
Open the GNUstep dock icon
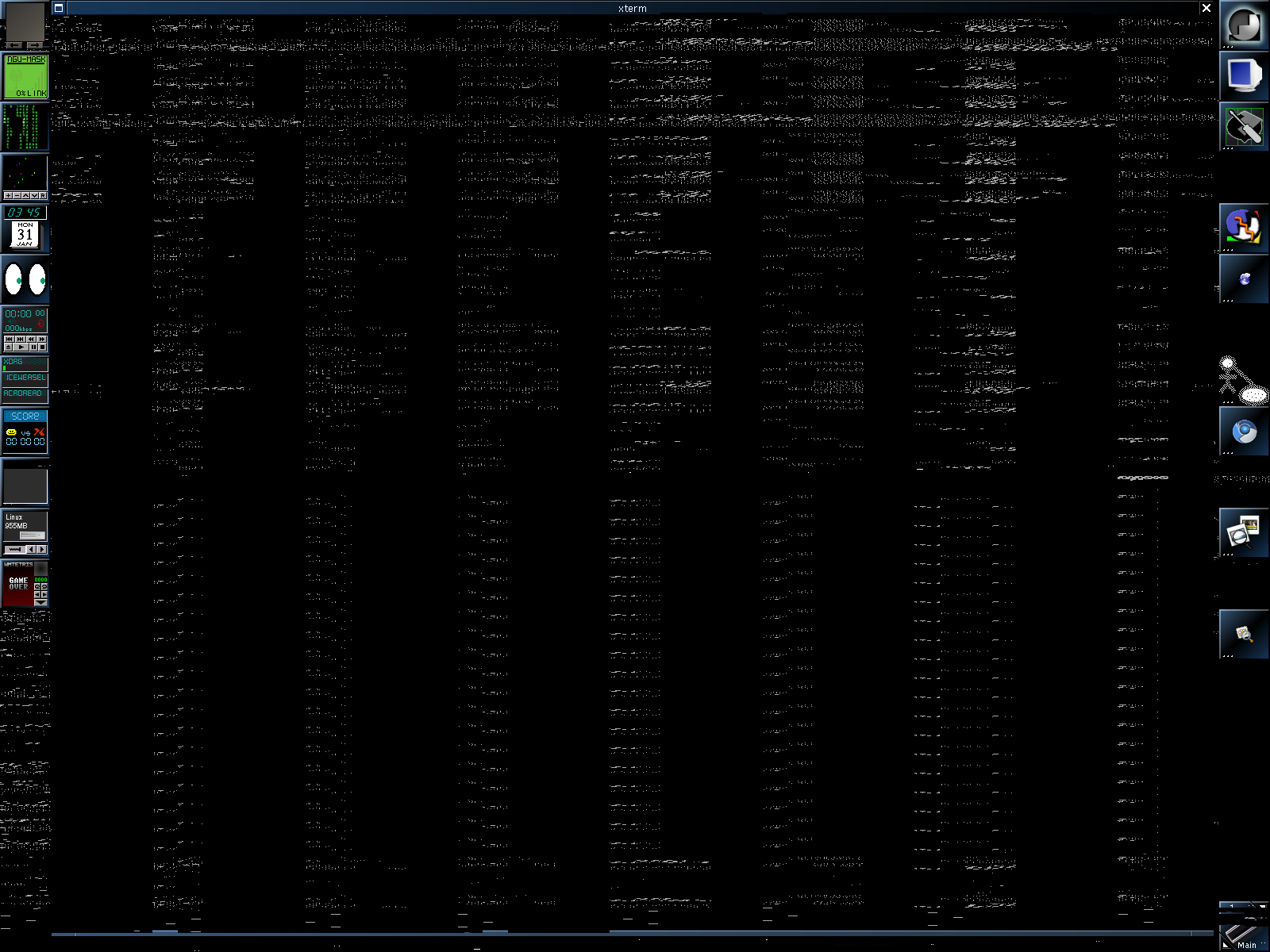(1244, 26)
